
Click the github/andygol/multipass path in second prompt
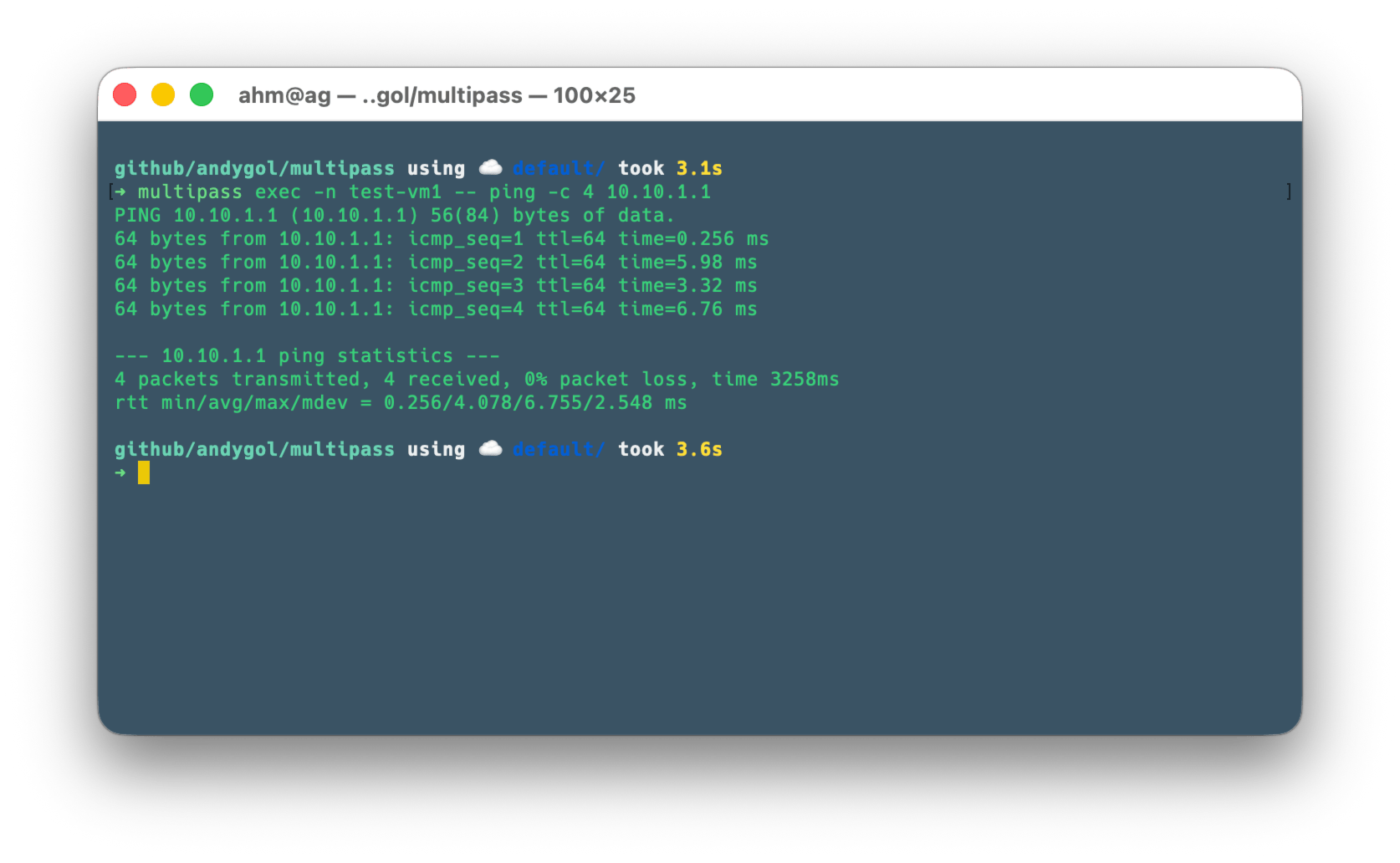(x=254, y=448)
